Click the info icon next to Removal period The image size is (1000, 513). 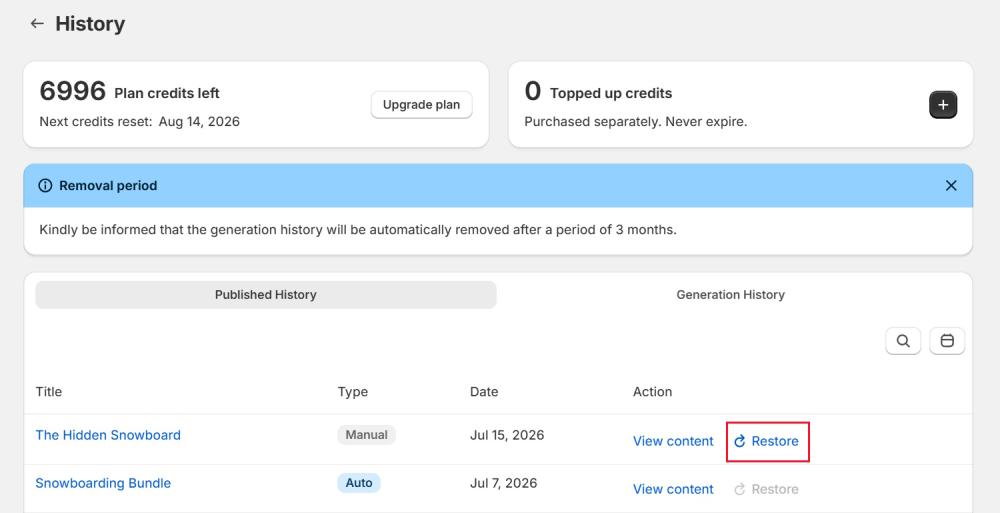tap(45, 186)
